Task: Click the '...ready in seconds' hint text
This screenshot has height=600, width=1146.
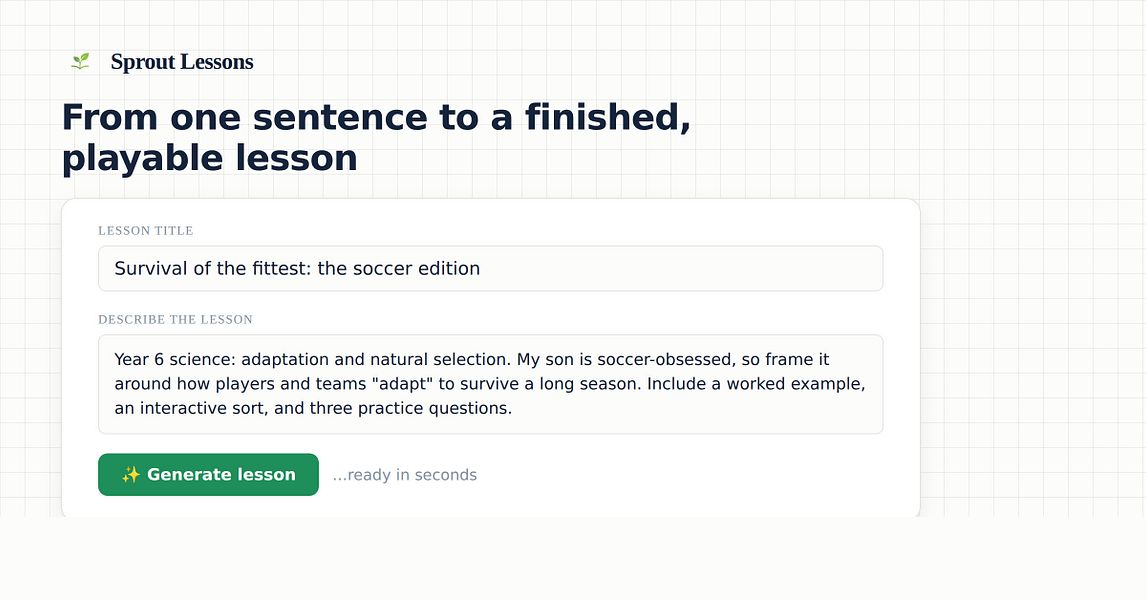Action: click(x=404, y=475)
